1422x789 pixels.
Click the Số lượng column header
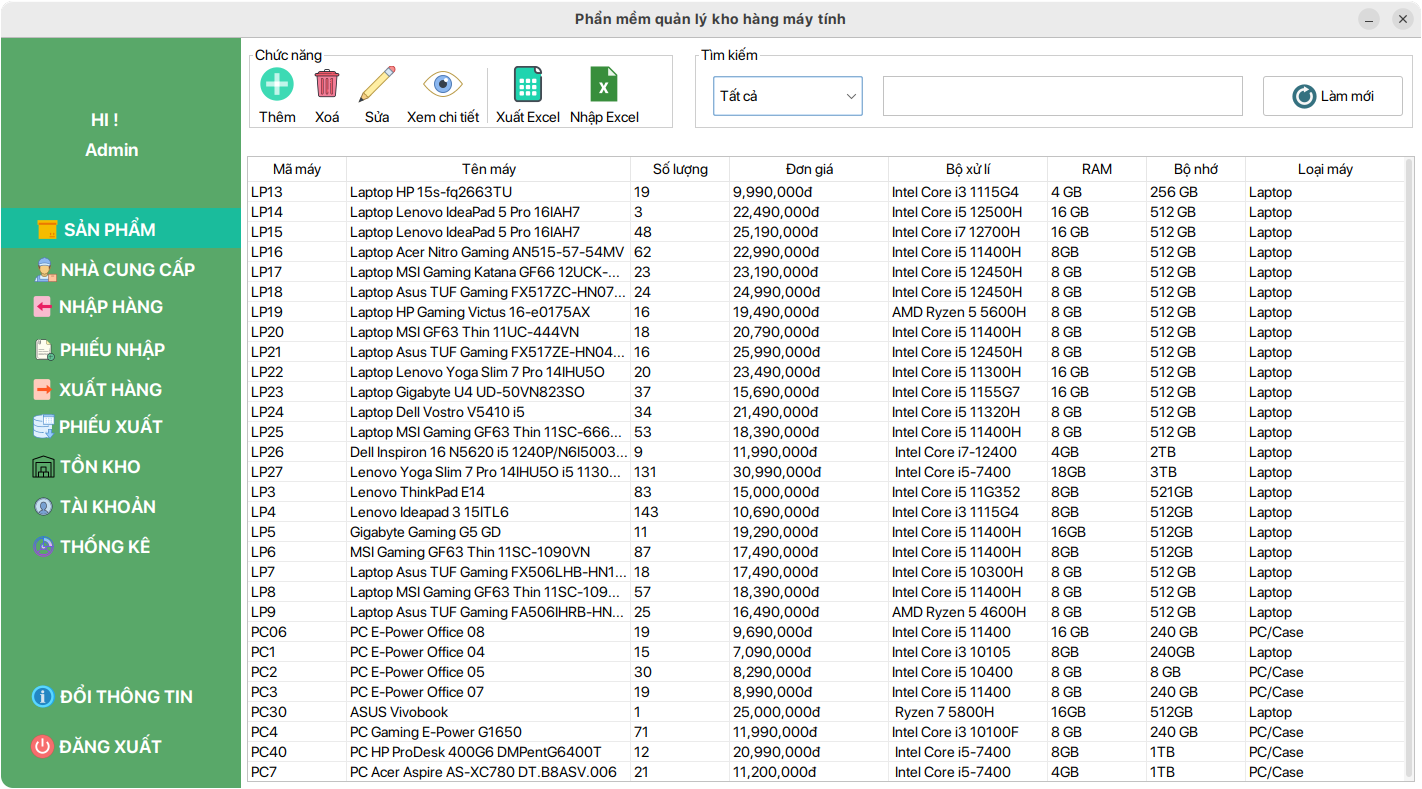pyautogui.click(x=680, y=169)
